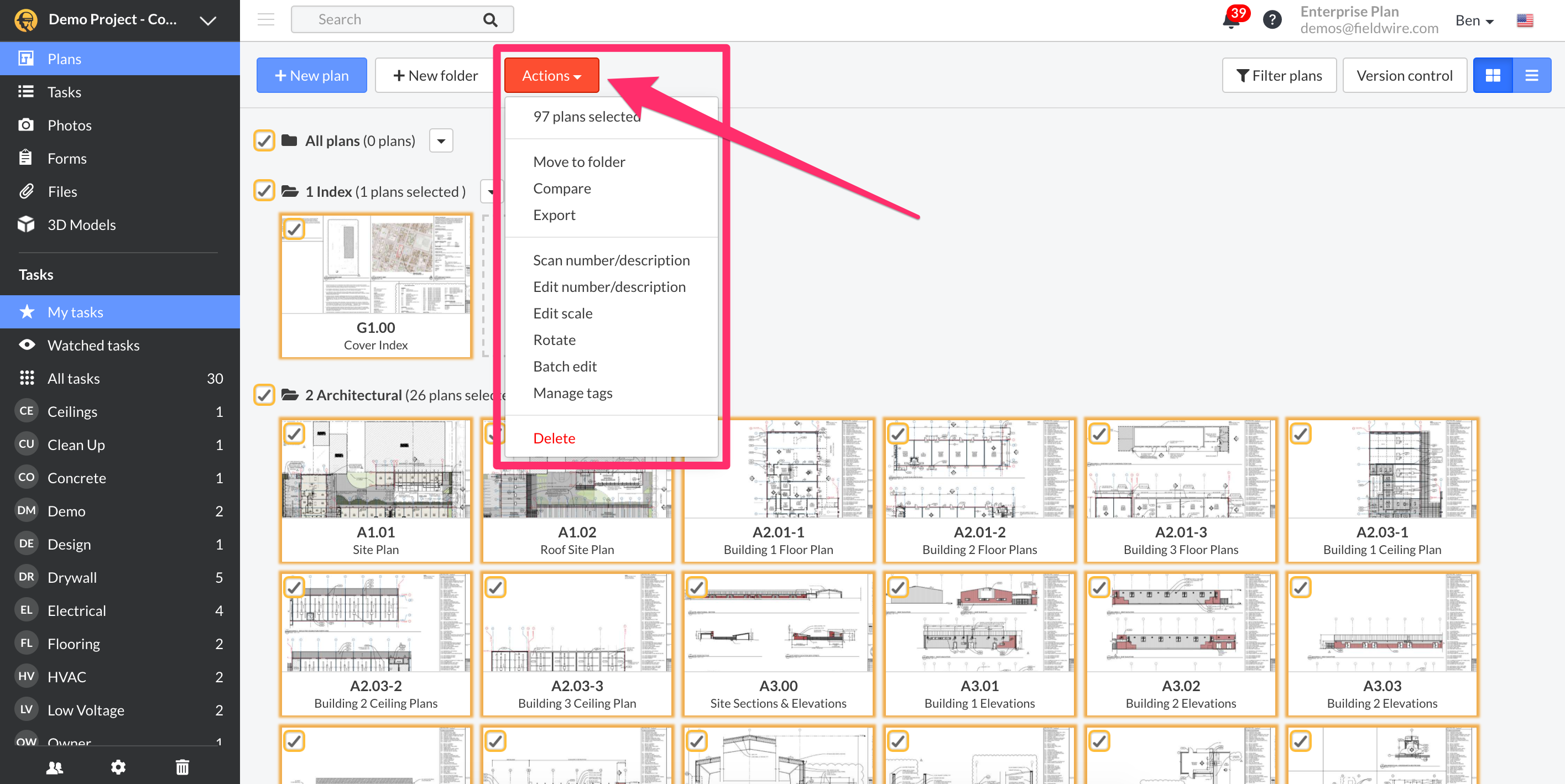The height and width of the screenshot is (784, 1565).
Task: Select Concrete task category in sidebar
Action: [x=119, y=477]
